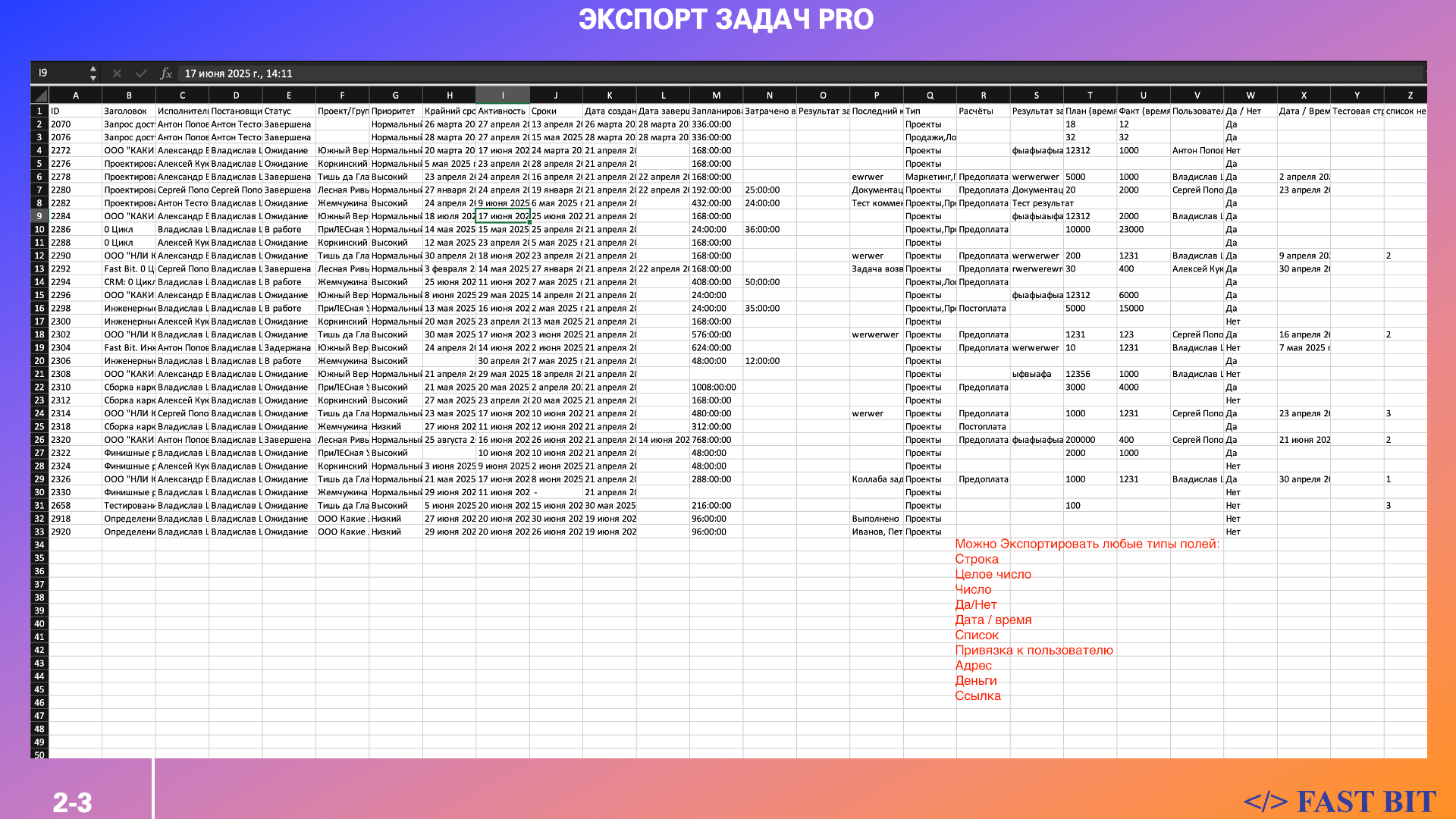The image size is (1456, 819).
Task: Click the 21 июня 202 date cell
Action: pos(1304,440)
